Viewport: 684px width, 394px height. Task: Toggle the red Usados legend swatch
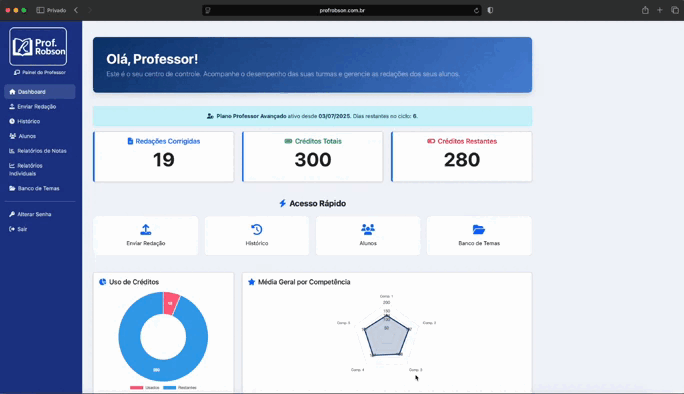(137, 387)
